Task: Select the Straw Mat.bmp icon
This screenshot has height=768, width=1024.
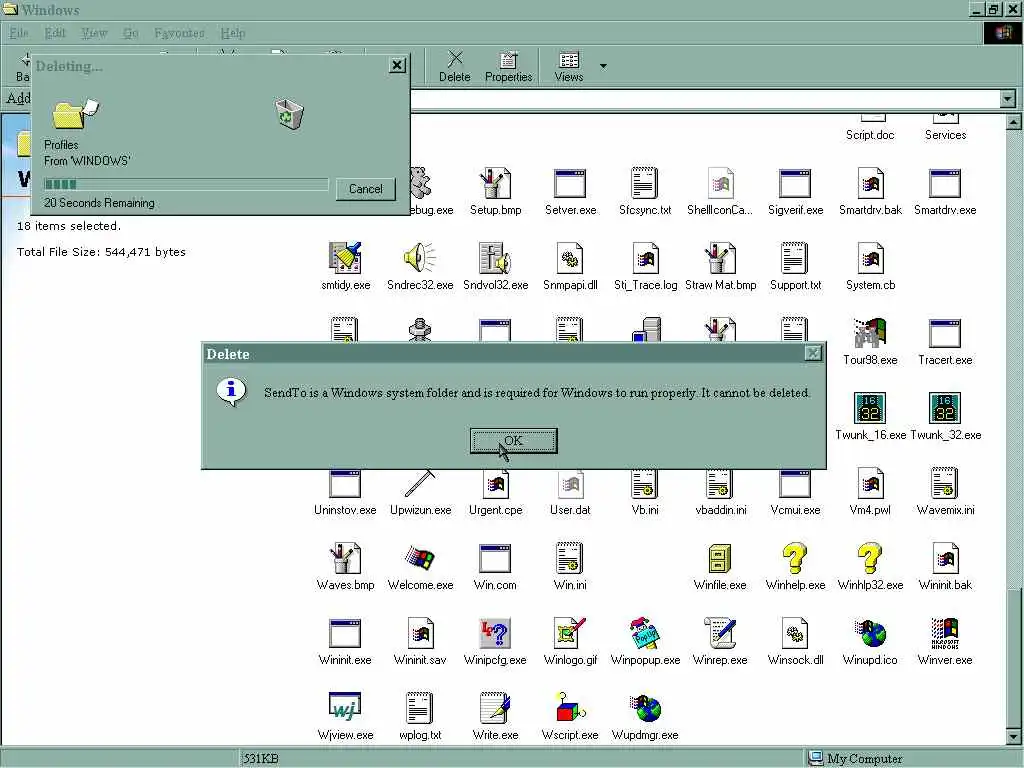Action: (x=720, y=258)
